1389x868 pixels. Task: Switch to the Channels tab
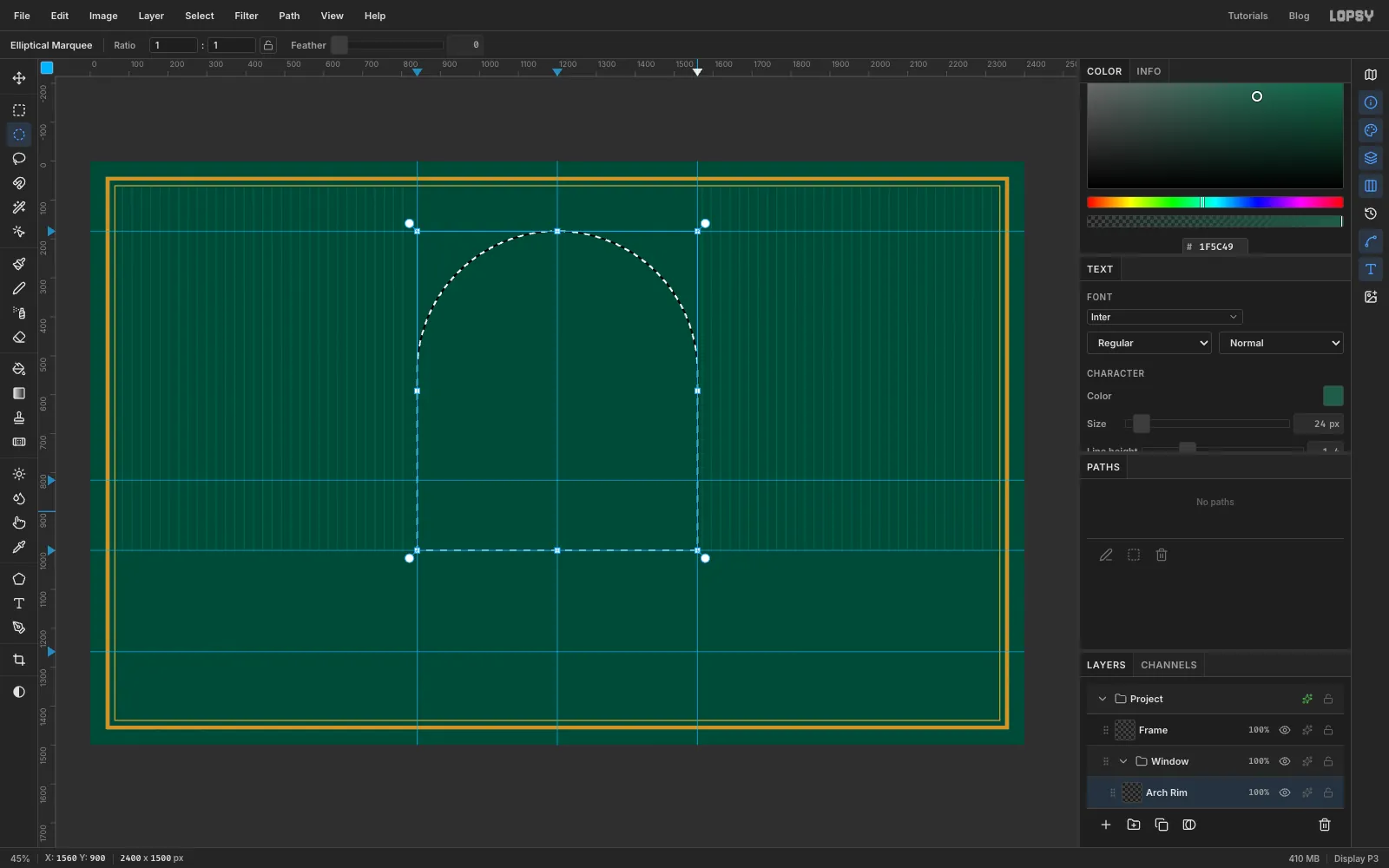(1168, 665)
